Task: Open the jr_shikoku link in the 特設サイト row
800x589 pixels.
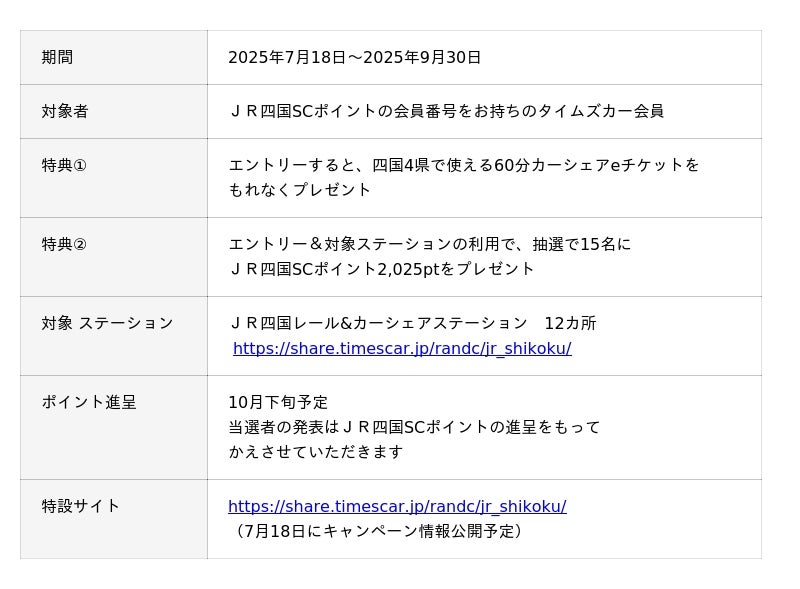Action: pyautogui.click(x=397, y=507)
